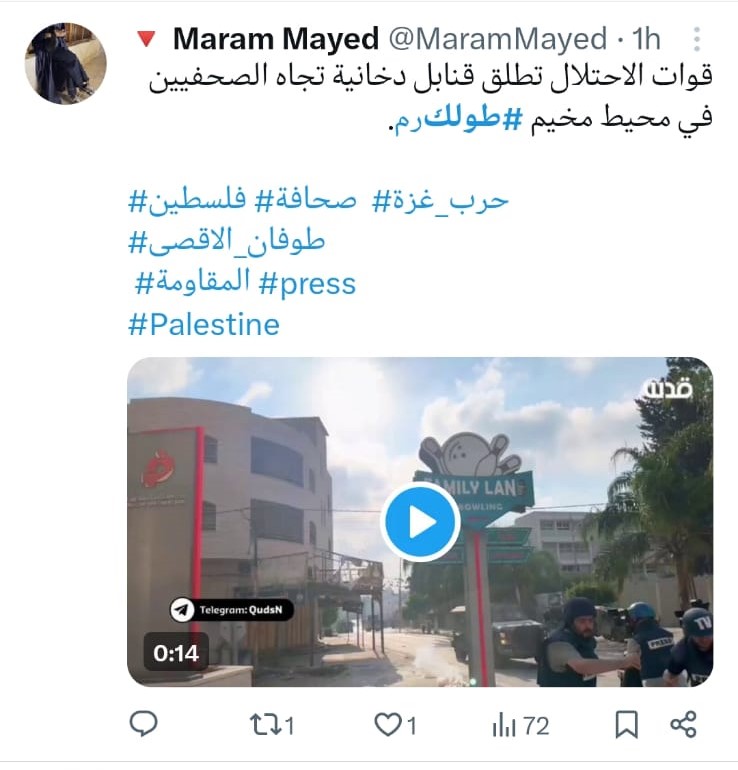View post analytics bar chart icon
Viewport: 738px width, 770px height.
[x=504, y=726]
